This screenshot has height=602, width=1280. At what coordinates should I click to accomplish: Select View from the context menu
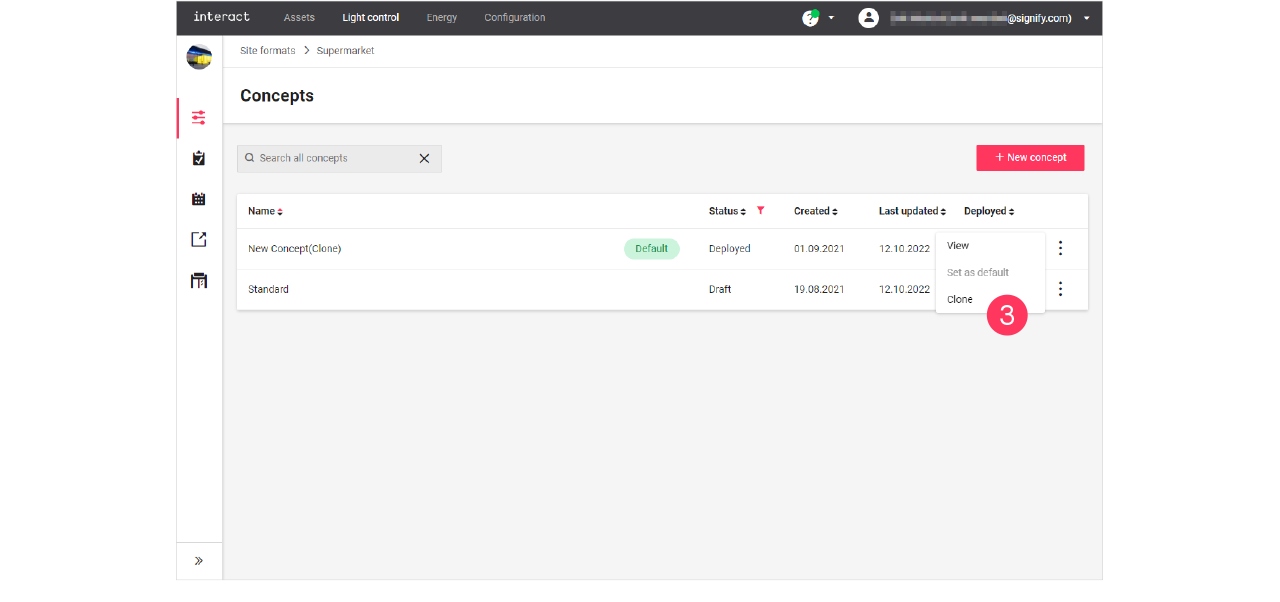click(x=957, y=245)
